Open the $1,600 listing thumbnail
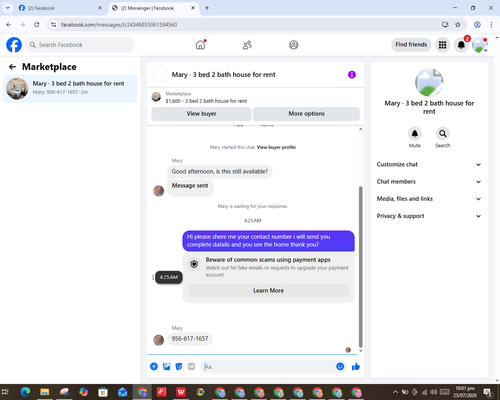 pos(156,97)
